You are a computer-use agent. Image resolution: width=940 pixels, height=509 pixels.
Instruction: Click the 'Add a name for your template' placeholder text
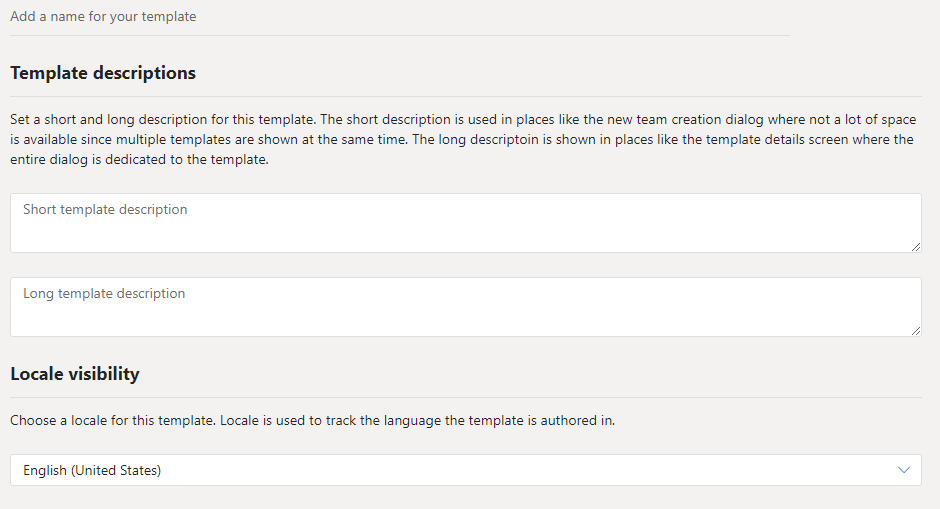point(103,17)
